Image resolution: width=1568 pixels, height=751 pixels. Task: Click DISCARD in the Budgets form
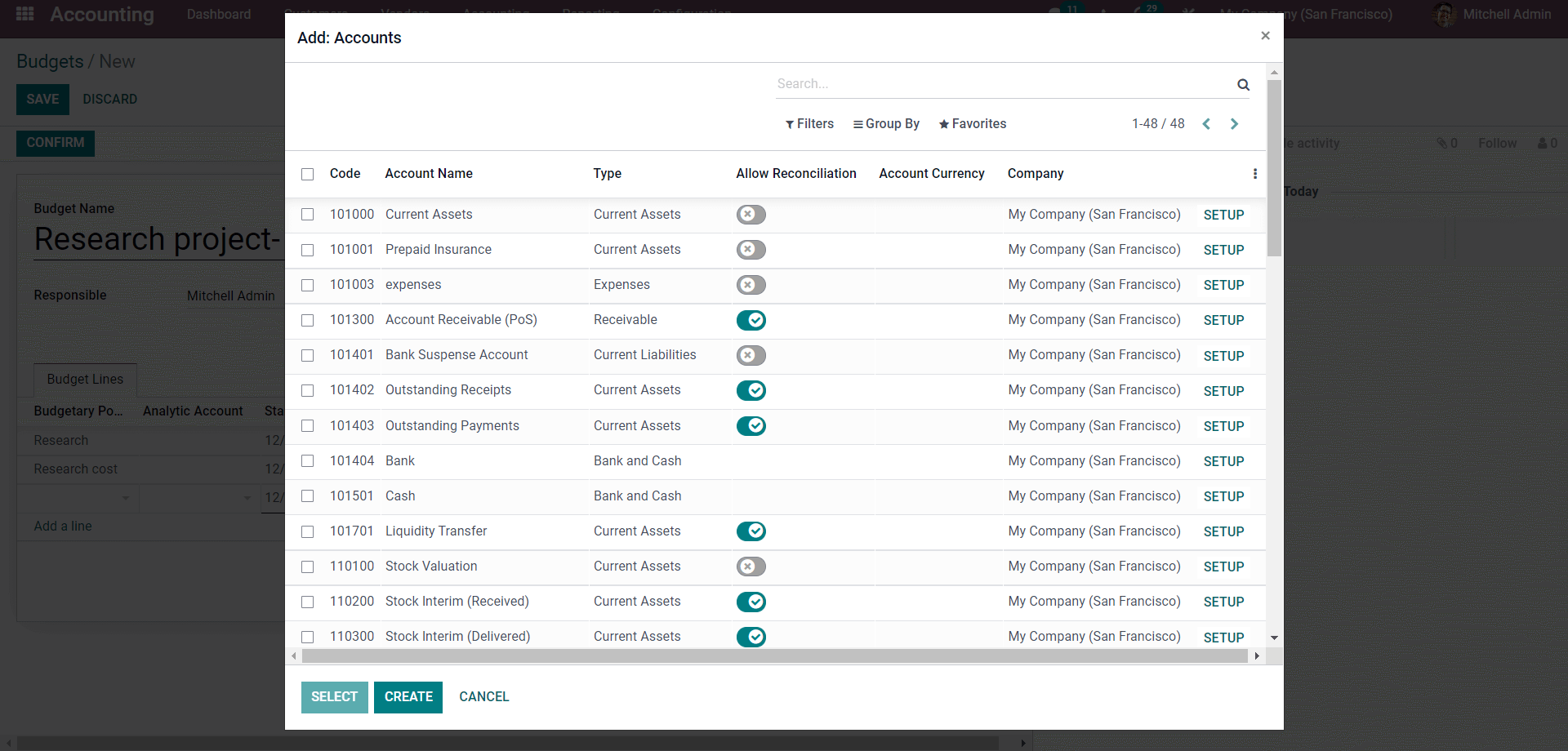pos(109,100)
